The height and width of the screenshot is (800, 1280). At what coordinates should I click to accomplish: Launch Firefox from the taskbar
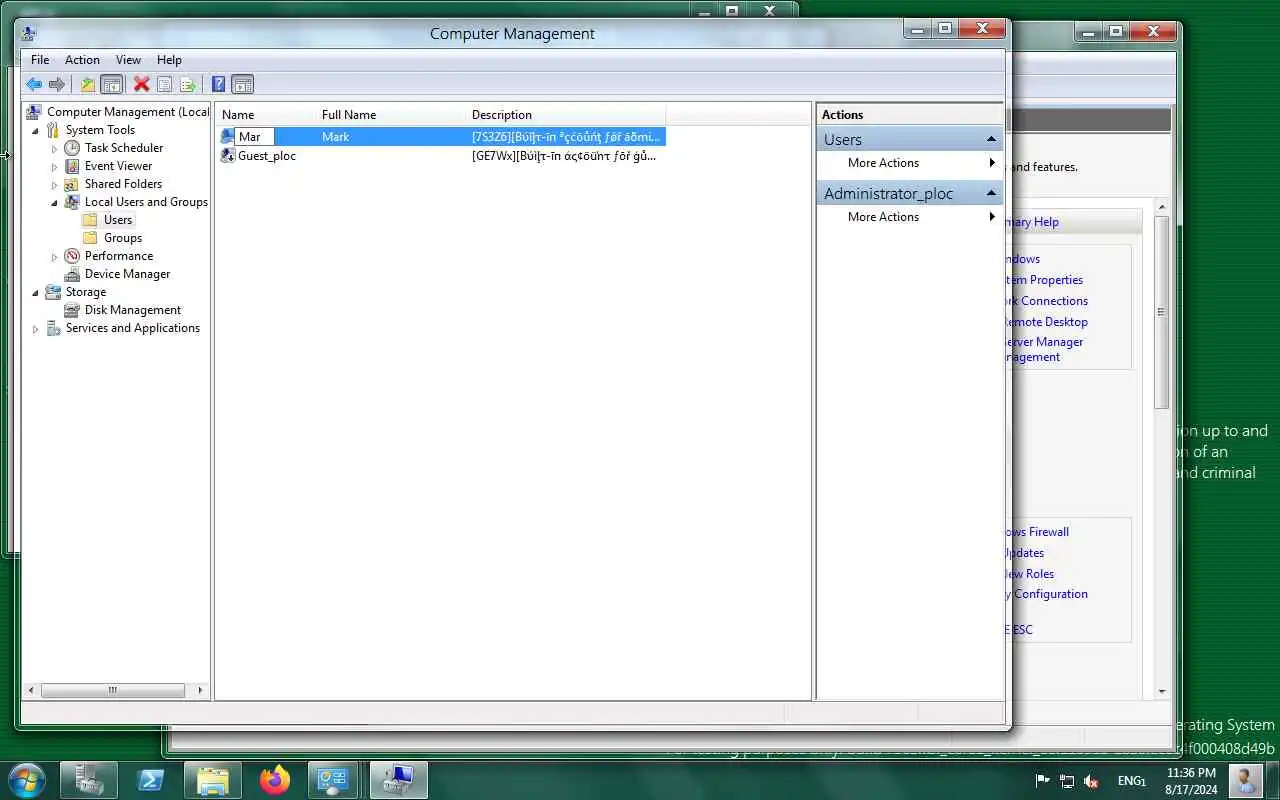[x=274, y=780]
